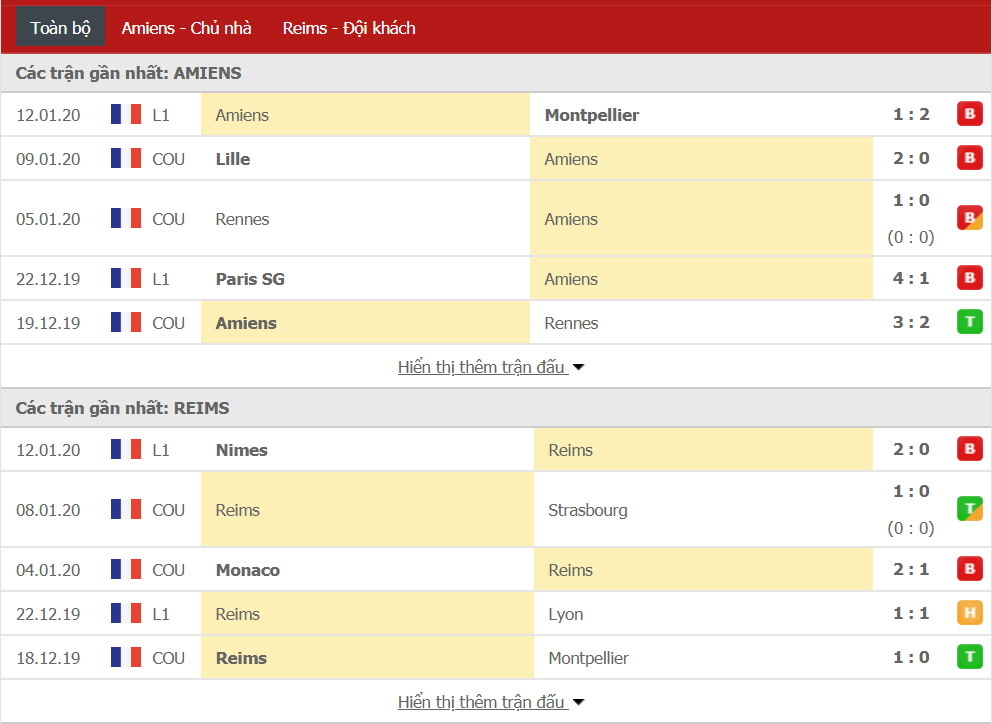992x724 pixels.
Task: Click the 4 : 1 score of Paris SG match
Action: pos(911,278)
